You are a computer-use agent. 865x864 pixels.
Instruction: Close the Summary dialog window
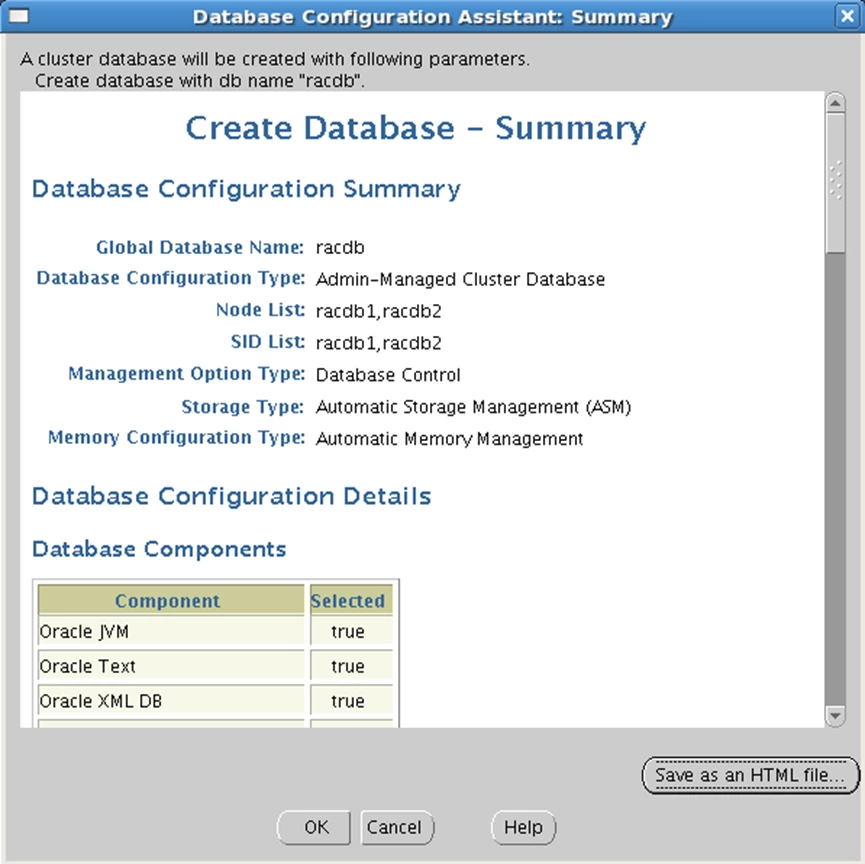[847, 16]
